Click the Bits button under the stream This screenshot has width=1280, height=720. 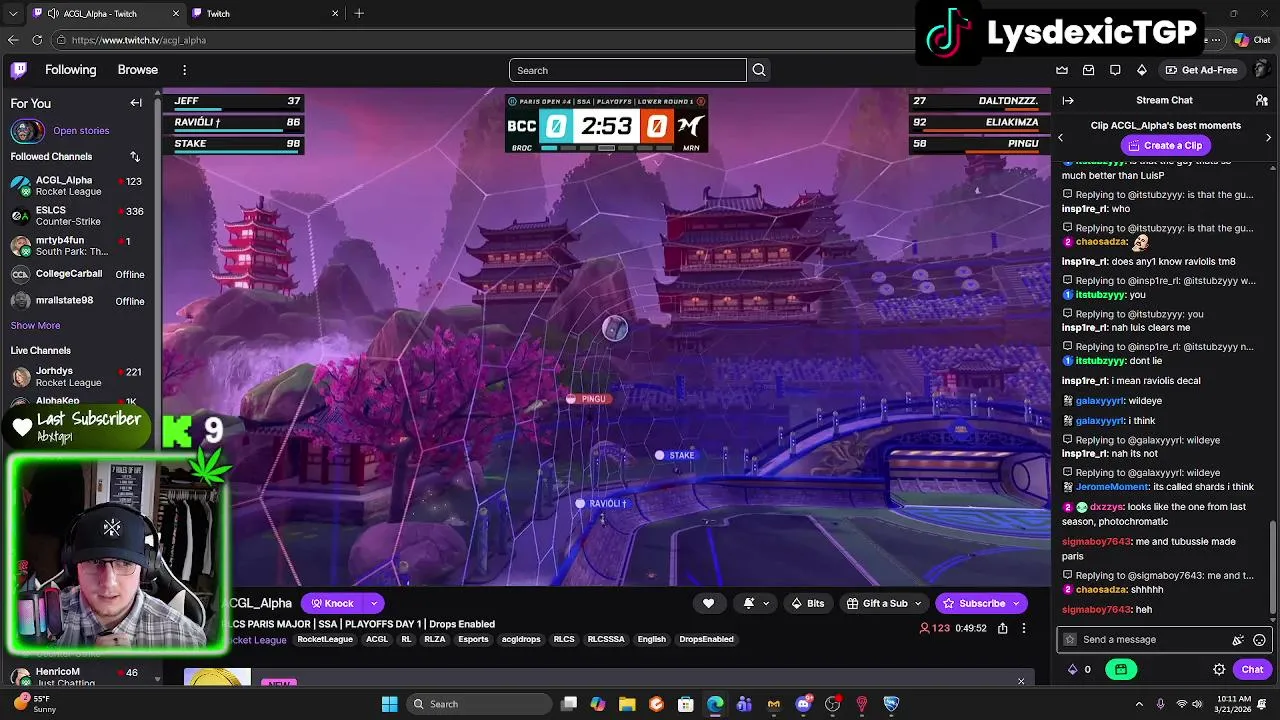tap(808, 603)
